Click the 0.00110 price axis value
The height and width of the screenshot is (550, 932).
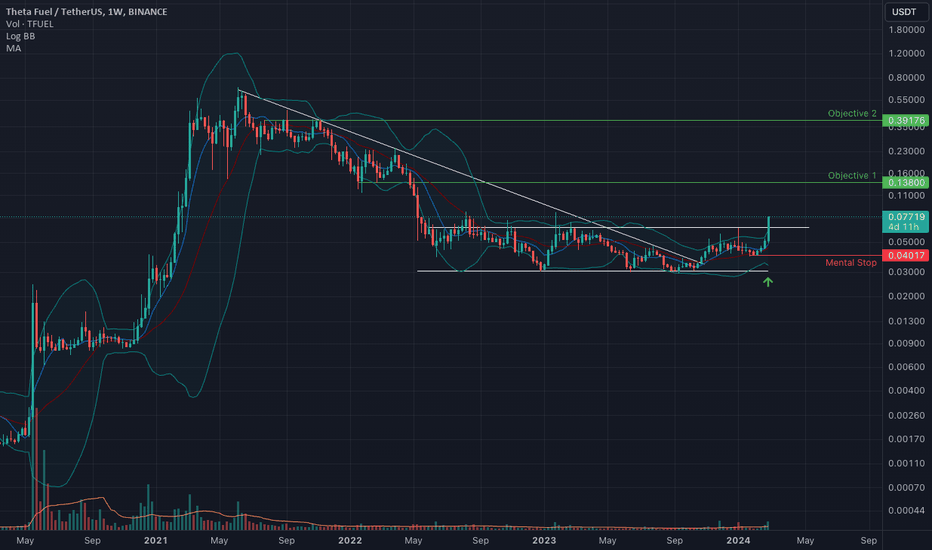click(x=906, y=463)
